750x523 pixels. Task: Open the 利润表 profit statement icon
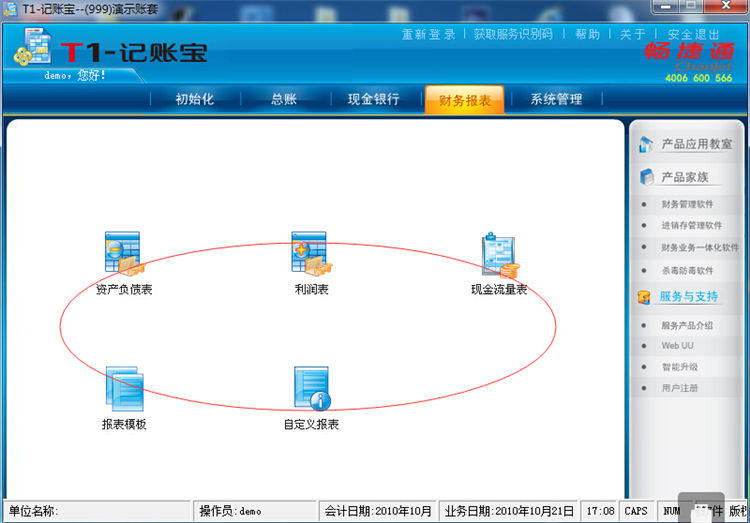tap(311, 254)
